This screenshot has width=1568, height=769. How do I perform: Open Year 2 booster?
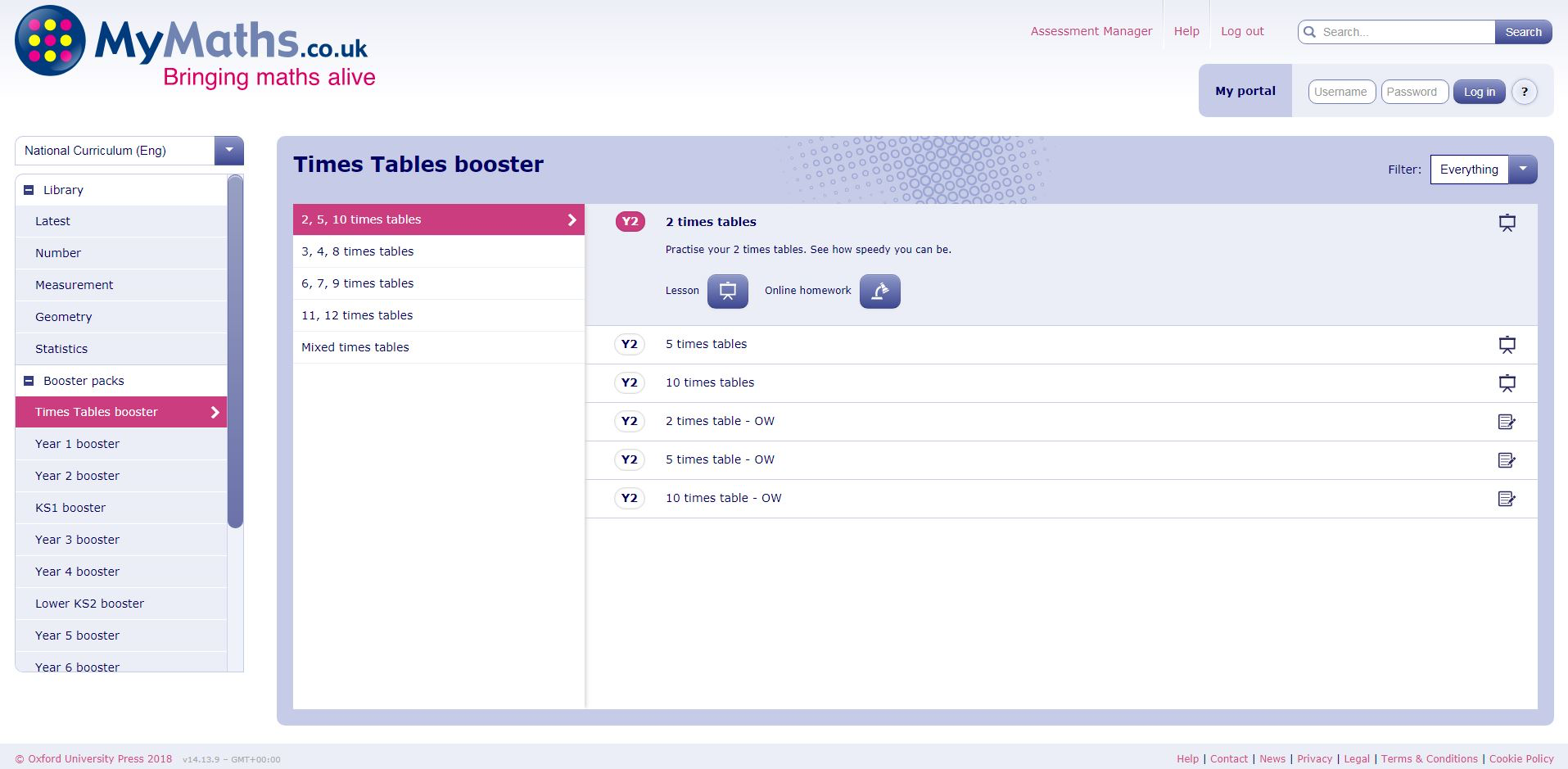click(x=121, y=476)
